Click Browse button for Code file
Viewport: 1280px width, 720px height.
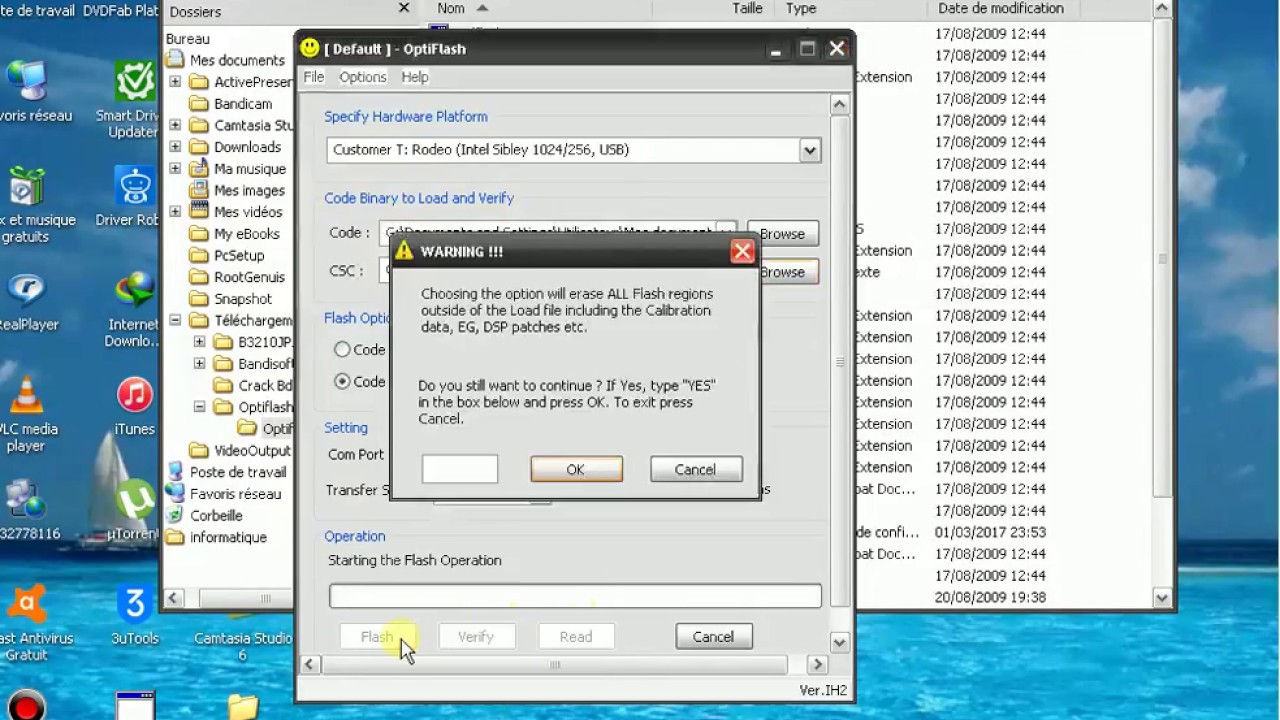(x=782, y=233)
